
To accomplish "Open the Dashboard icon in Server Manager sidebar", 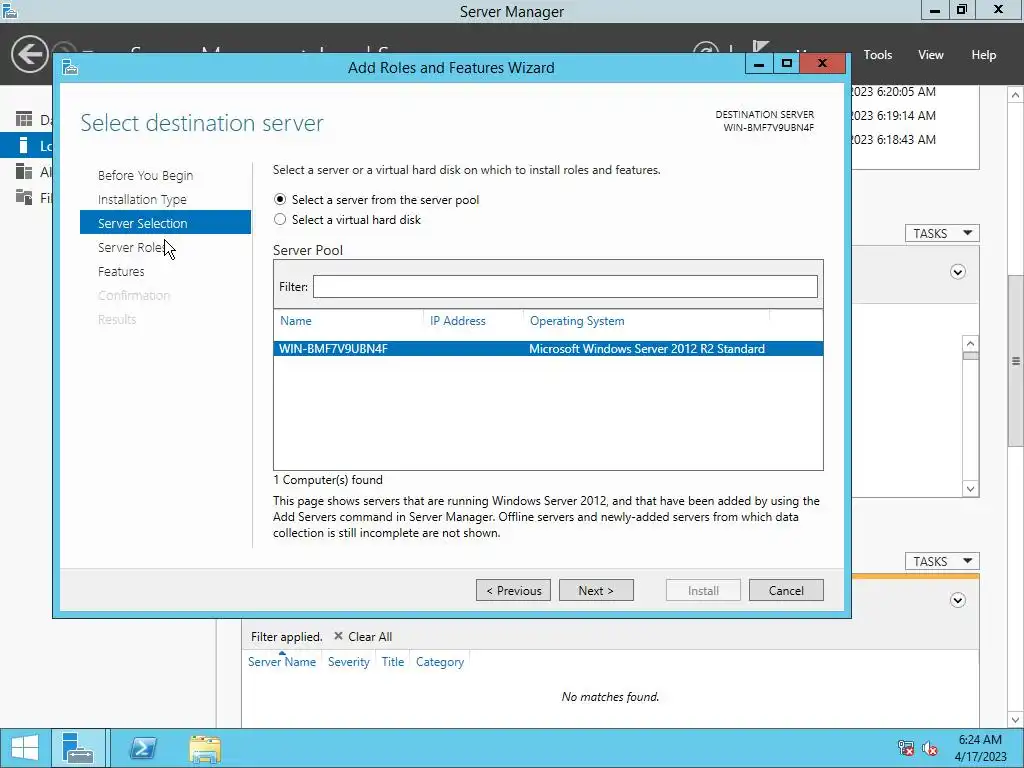I will point(24,119).
